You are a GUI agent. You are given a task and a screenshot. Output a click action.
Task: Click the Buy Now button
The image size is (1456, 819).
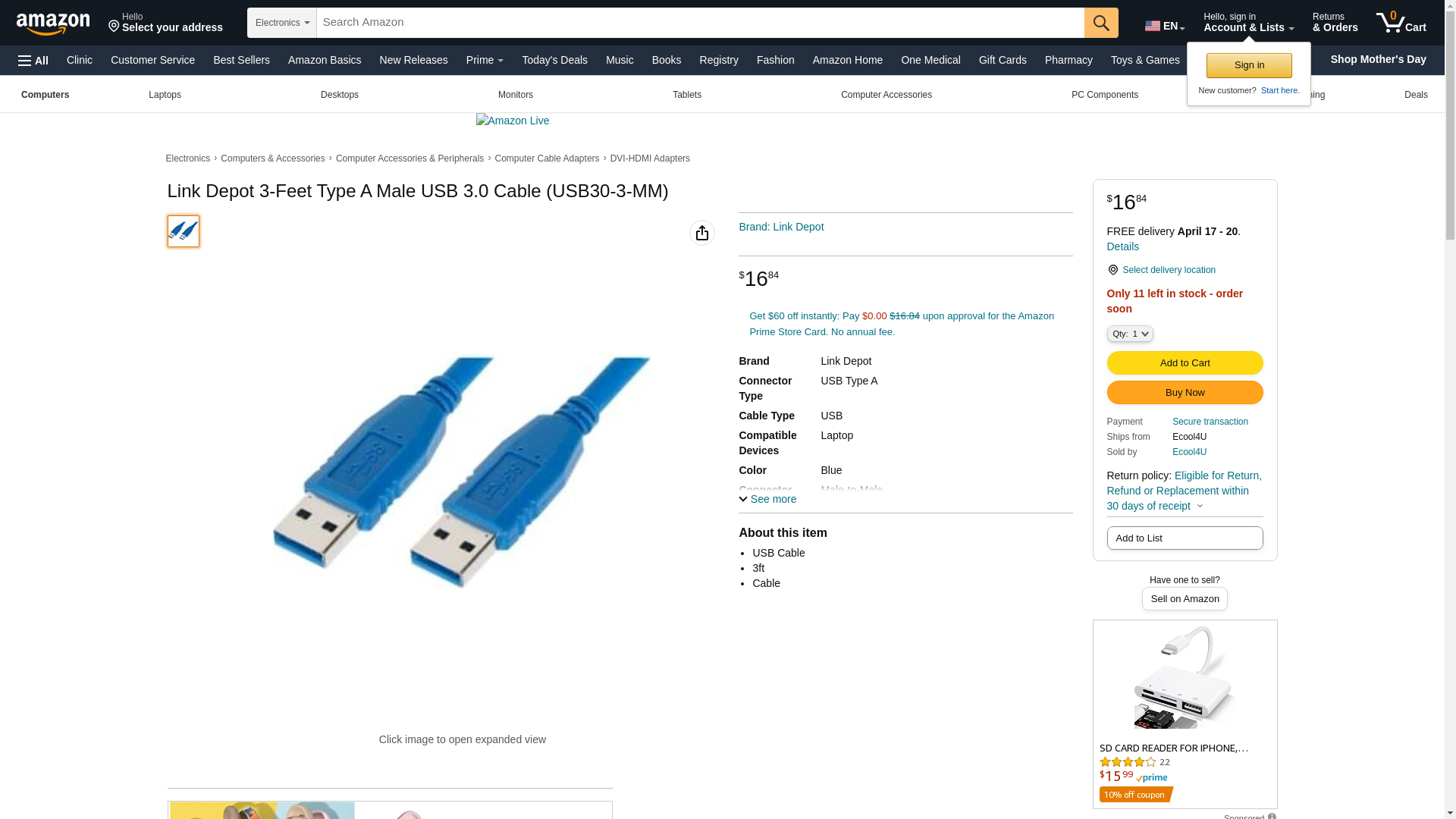(1185, 393)
